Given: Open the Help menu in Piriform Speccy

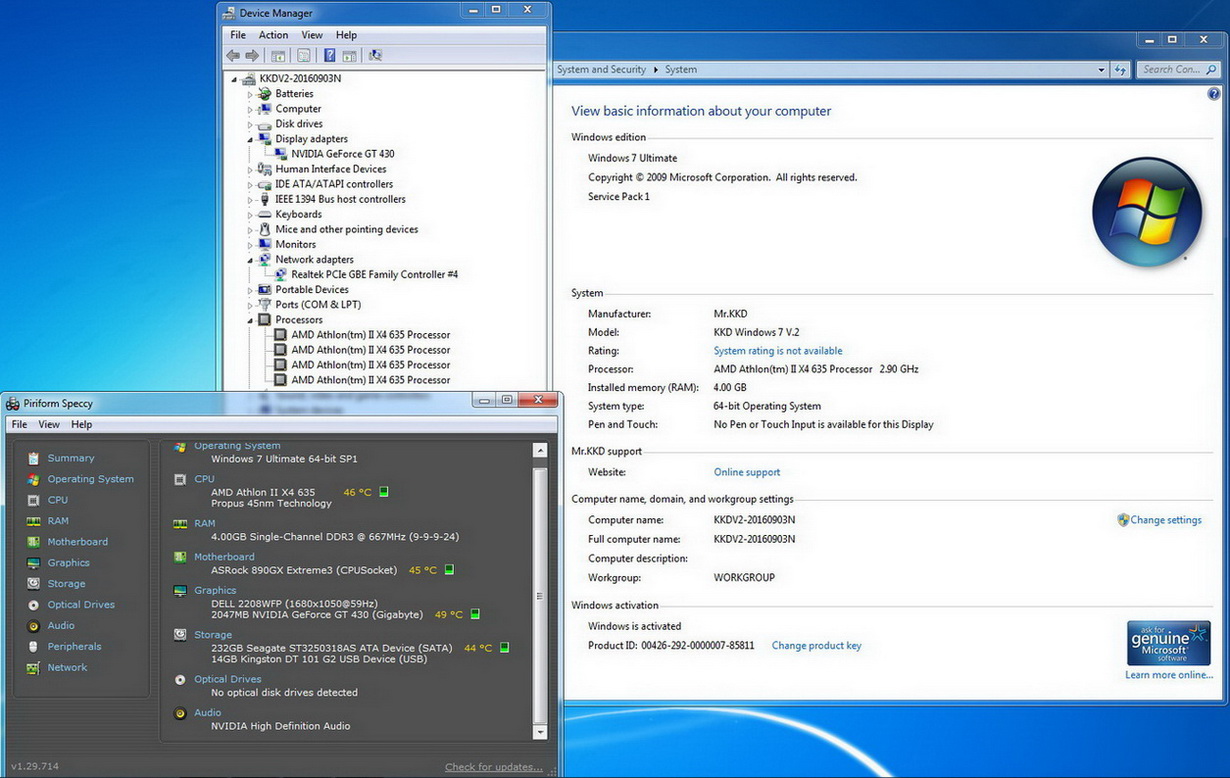Looking at the screenshot, I should coord(81,425).
